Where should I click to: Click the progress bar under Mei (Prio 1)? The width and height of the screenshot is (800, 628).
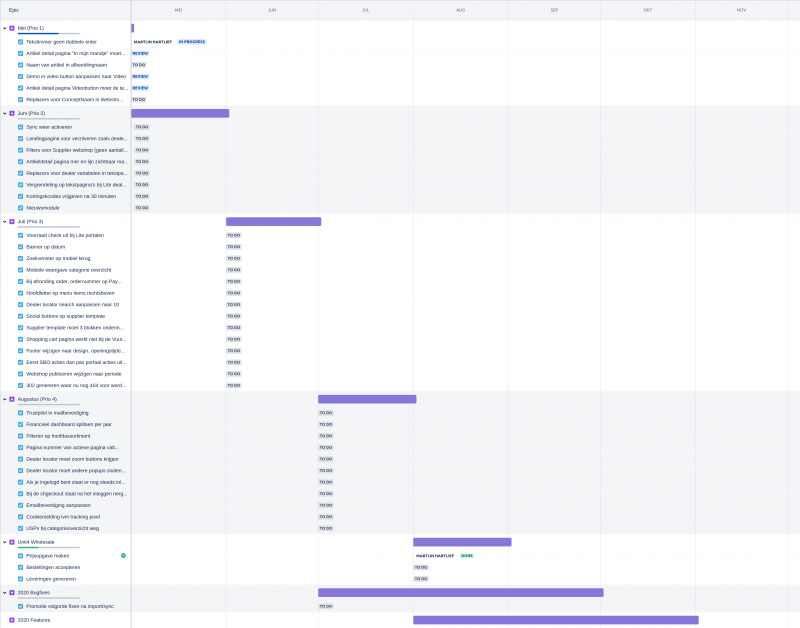(x=48, y=34)
